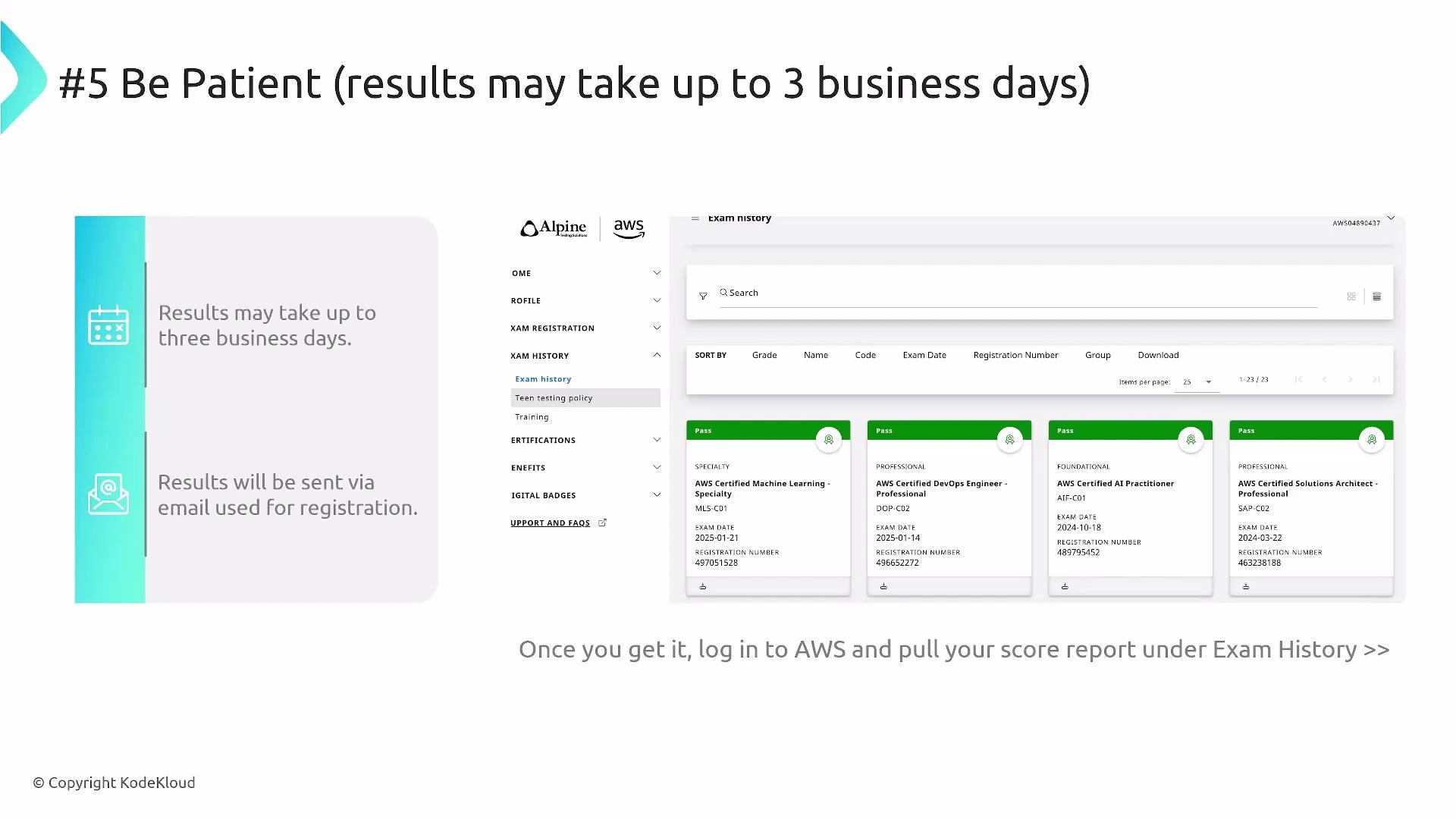The width and height of the screenshot is (1456, 819).
Task: Open the UPPORT AND FAQS external link
Action: point(551,522)
